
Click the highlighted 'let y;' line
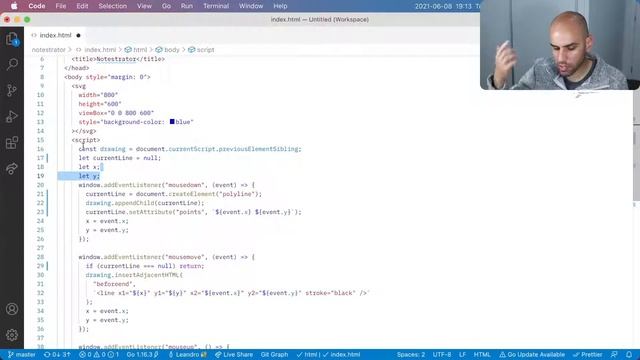click(89, 176)
